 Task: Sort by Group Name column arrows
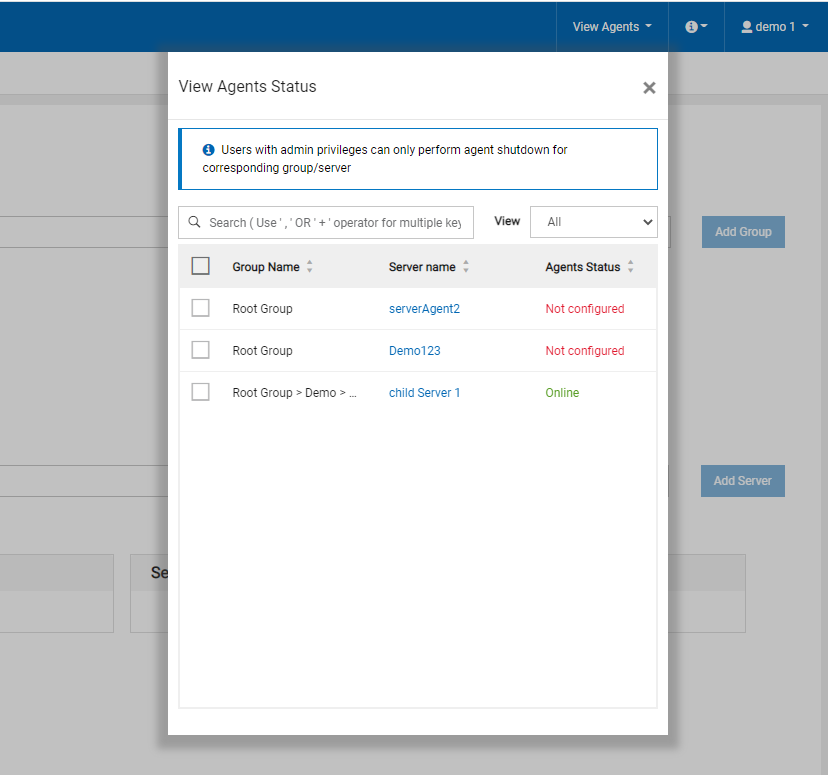point(309,267)
